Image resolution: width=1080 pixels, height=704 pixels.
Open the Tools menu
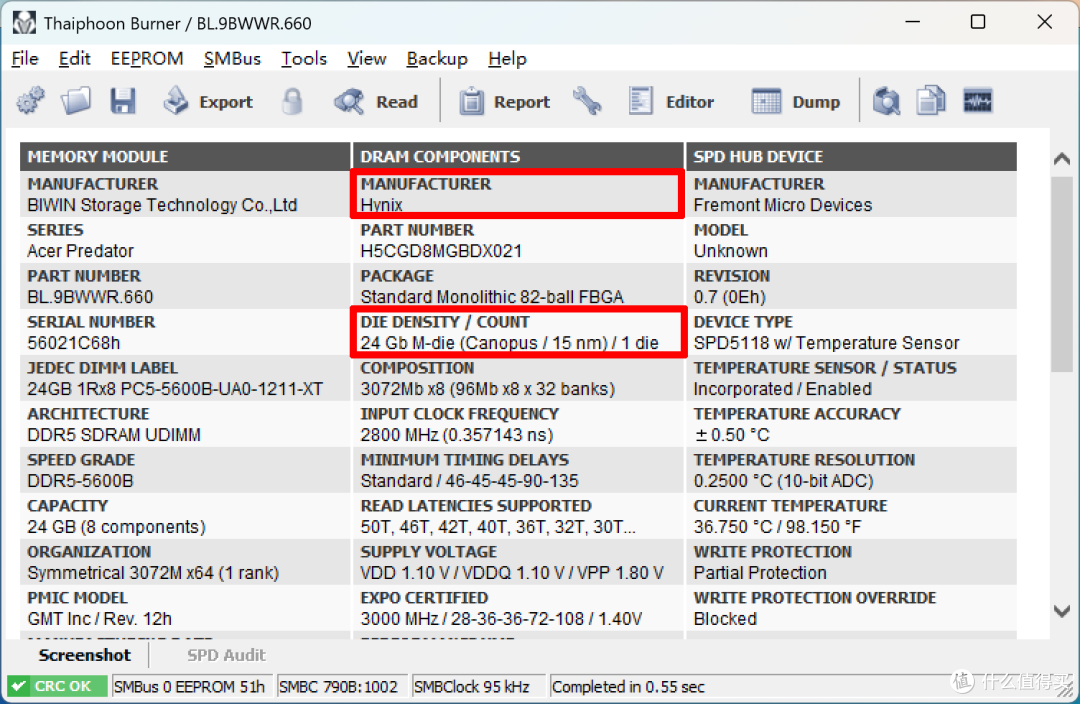pos(304,59)
